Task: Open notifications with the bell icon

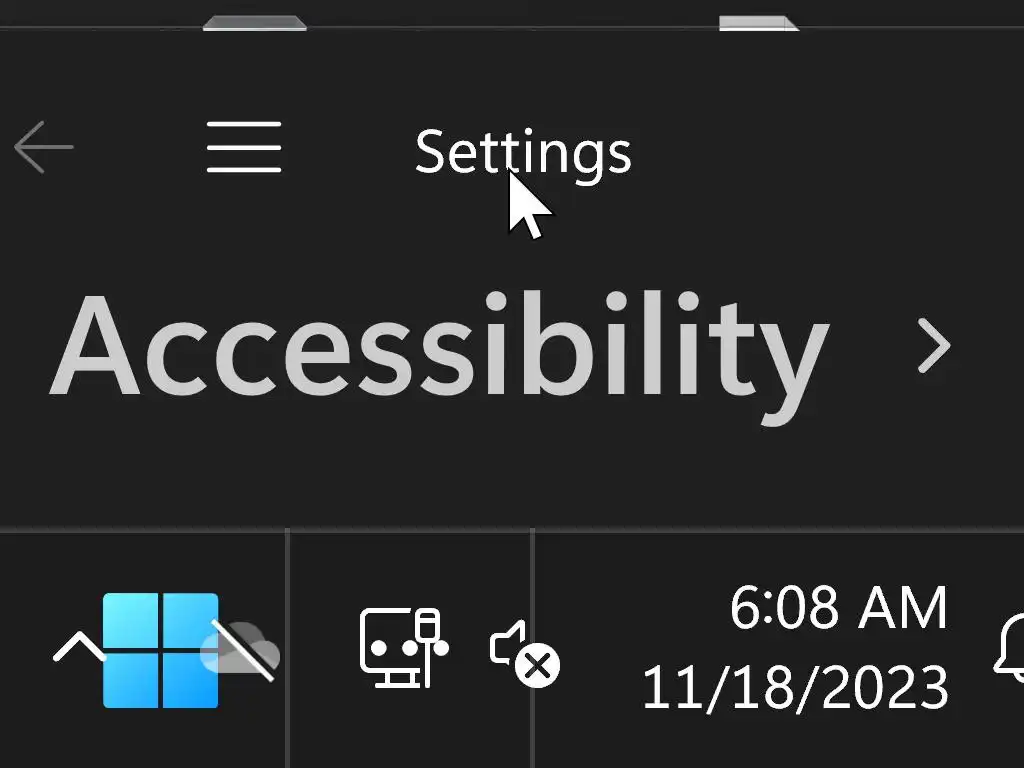Action: click(1010, 648)
